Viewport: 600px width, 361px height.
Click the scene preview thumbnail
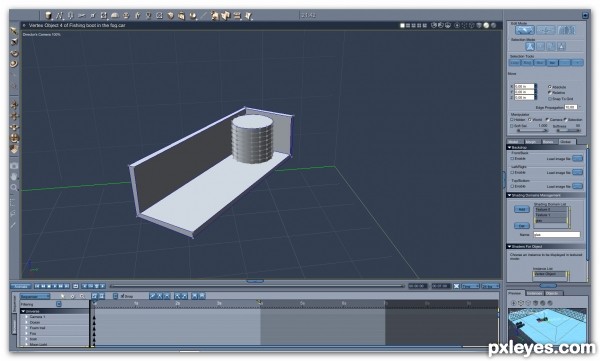[547, 326]
